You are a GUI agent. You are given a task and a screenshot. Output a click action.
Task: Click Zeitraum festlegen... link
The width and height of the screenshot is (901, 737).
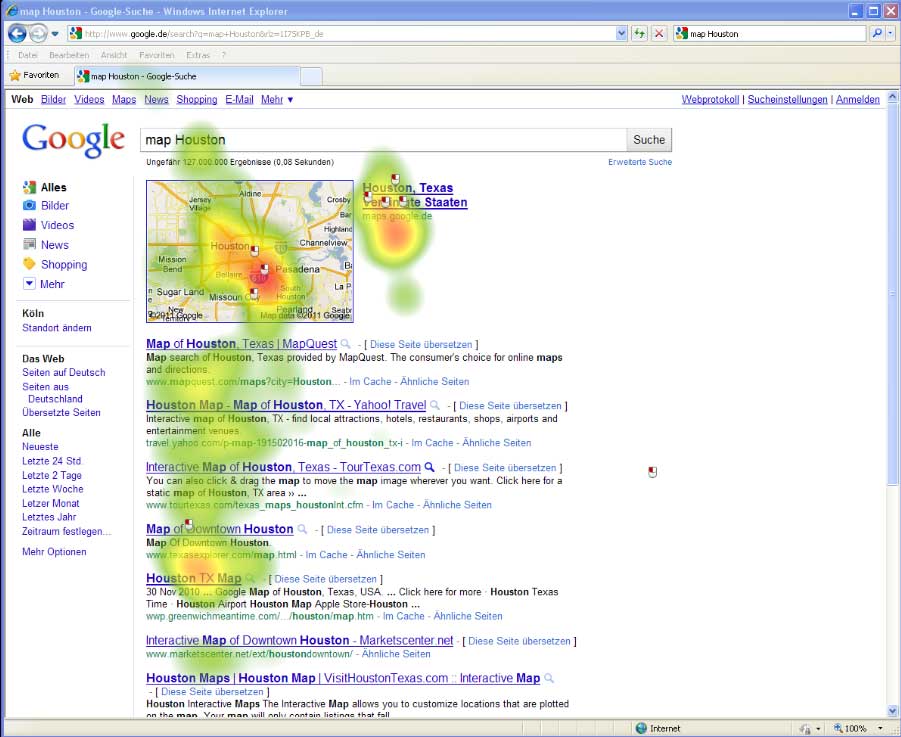(x=67, y=531)
